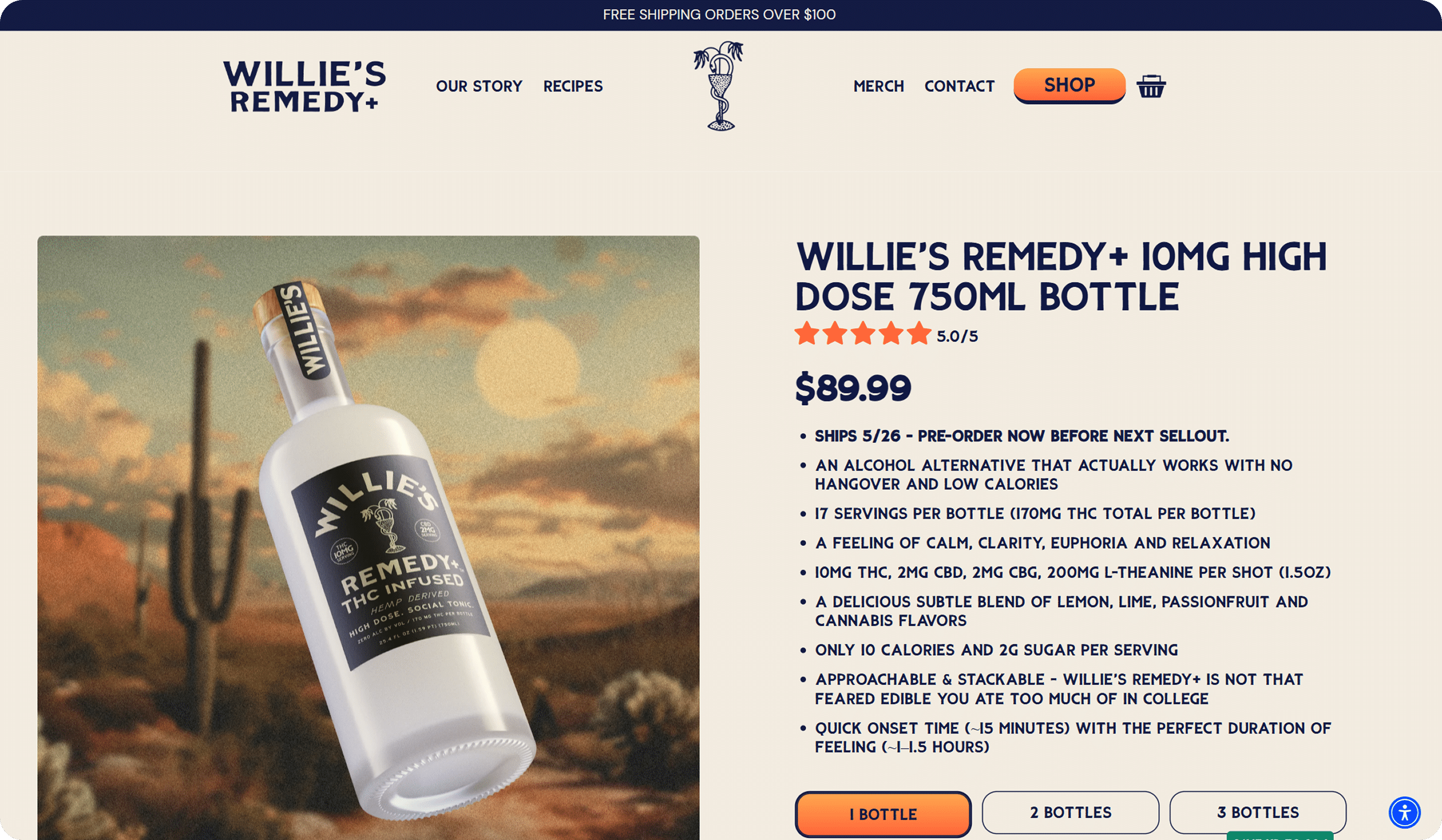Click the Willie's Remedy+ wordmark logo
Viewport: 1442px width, 840px height.
coord(304,86)
